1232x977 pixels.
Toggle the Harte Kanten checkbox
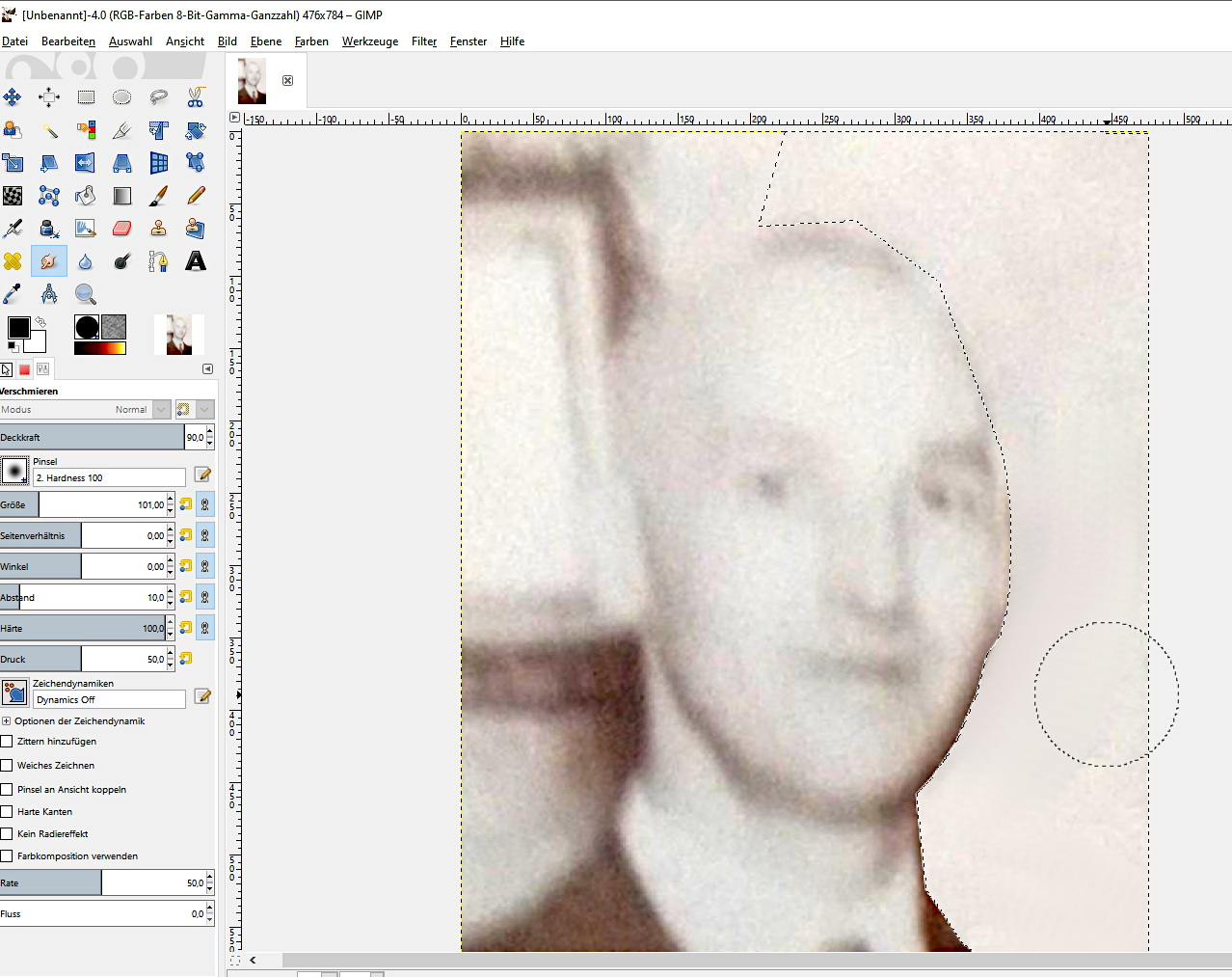tap(7, 812)
